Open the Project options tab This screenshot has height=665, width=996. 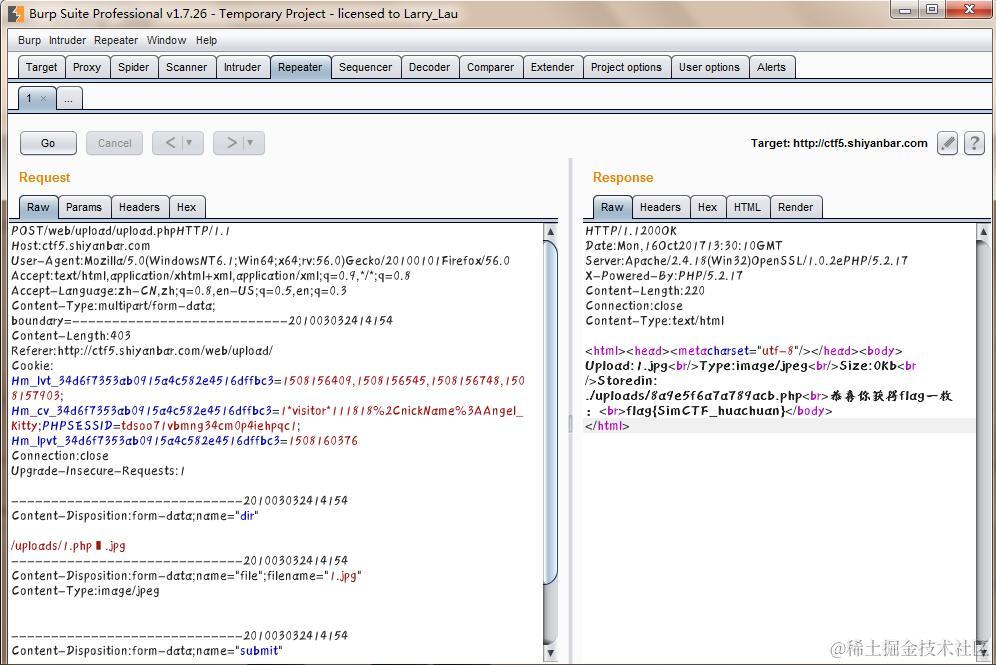pyautogui.click(x=626, y=67)
